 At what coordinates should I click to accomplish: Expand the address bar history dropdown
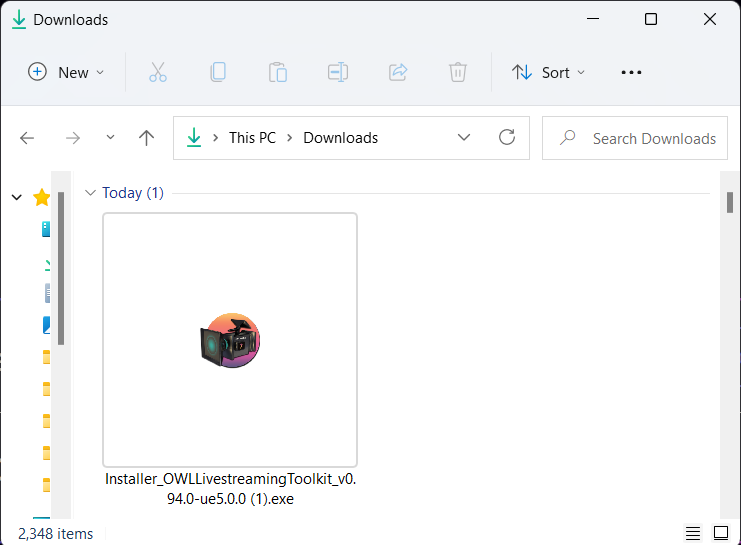coord(464,138)
